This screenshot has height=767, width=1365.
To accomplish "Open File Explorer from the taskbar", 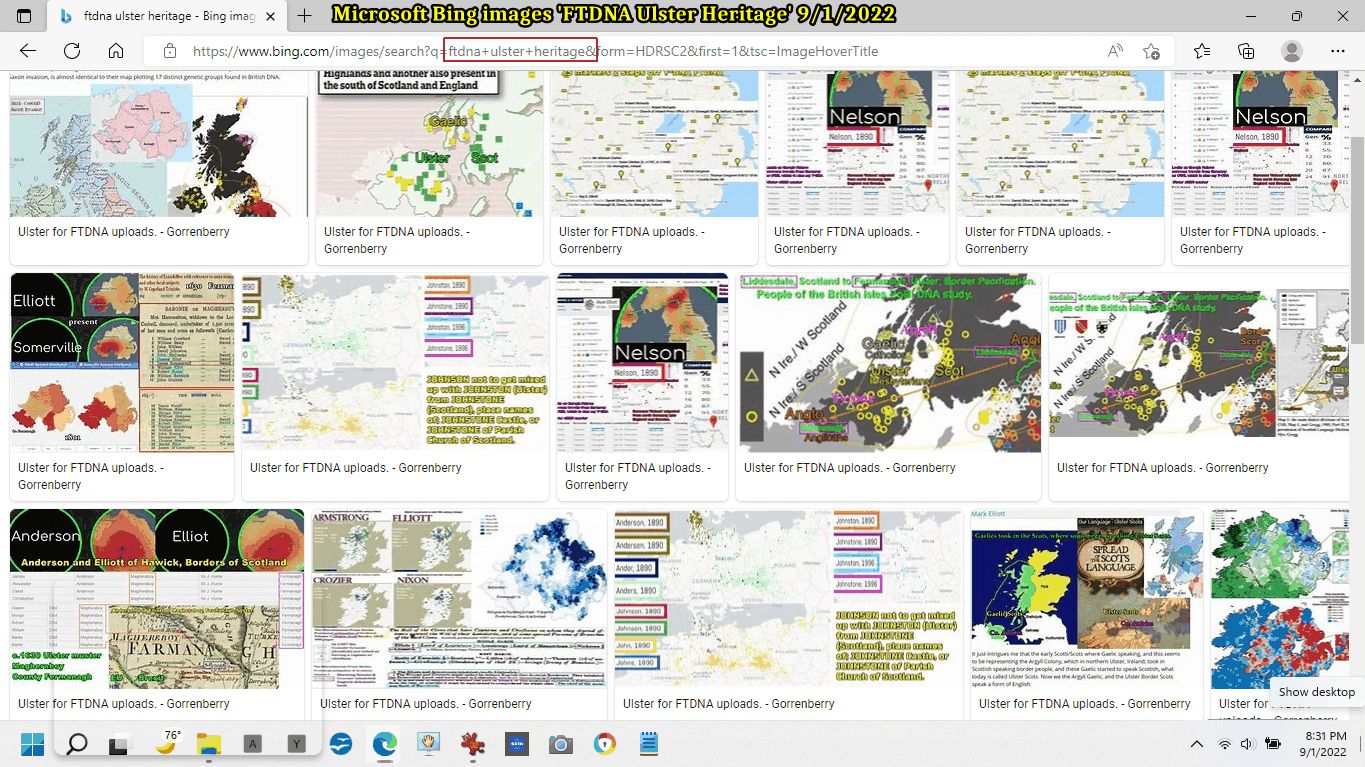I will [x=208, y=744].
